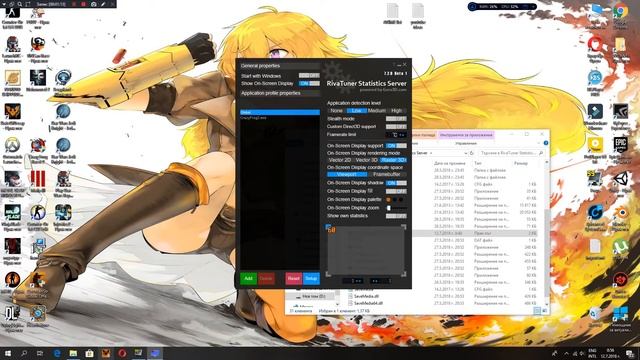The image size is (640, 360).
Task: Toggle On-Screen Display support switch
Action: point(396,146)
